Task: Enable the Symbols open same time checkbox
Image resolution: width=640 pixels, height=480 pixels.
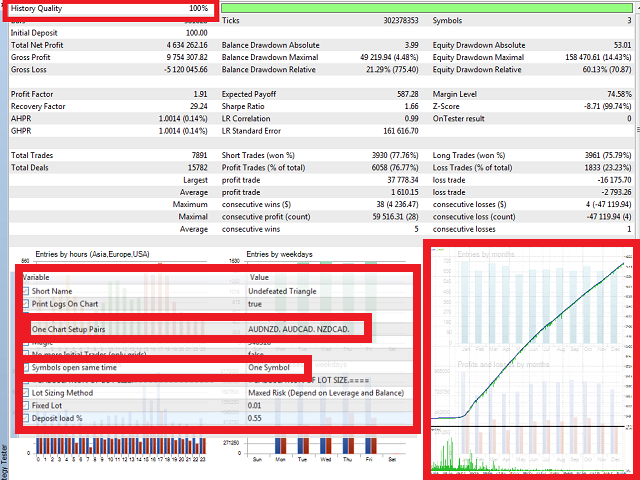Action: pos(25,368)
